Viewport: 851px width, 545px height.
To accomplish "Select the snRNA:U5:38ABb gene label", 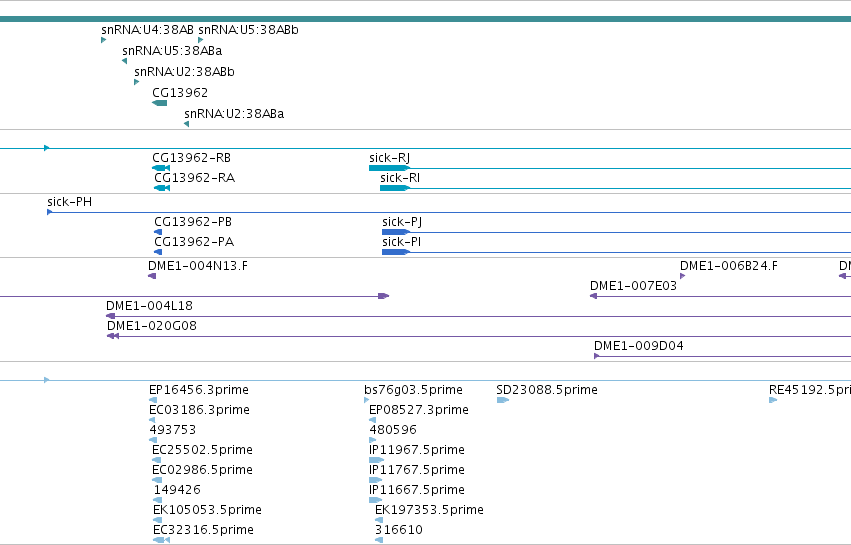I will click(x=249, y=30).
